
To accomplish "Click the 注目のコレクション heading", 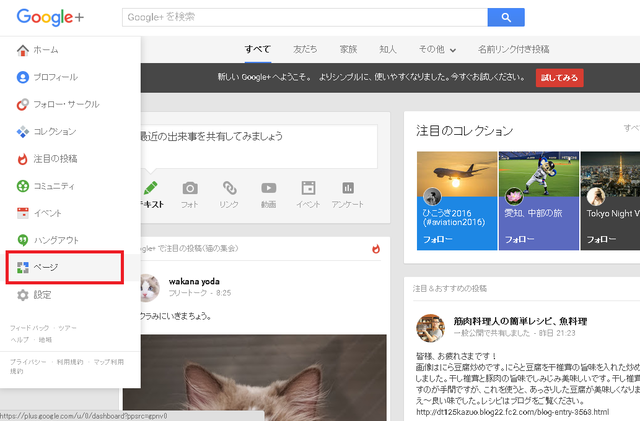I will 464,131.
